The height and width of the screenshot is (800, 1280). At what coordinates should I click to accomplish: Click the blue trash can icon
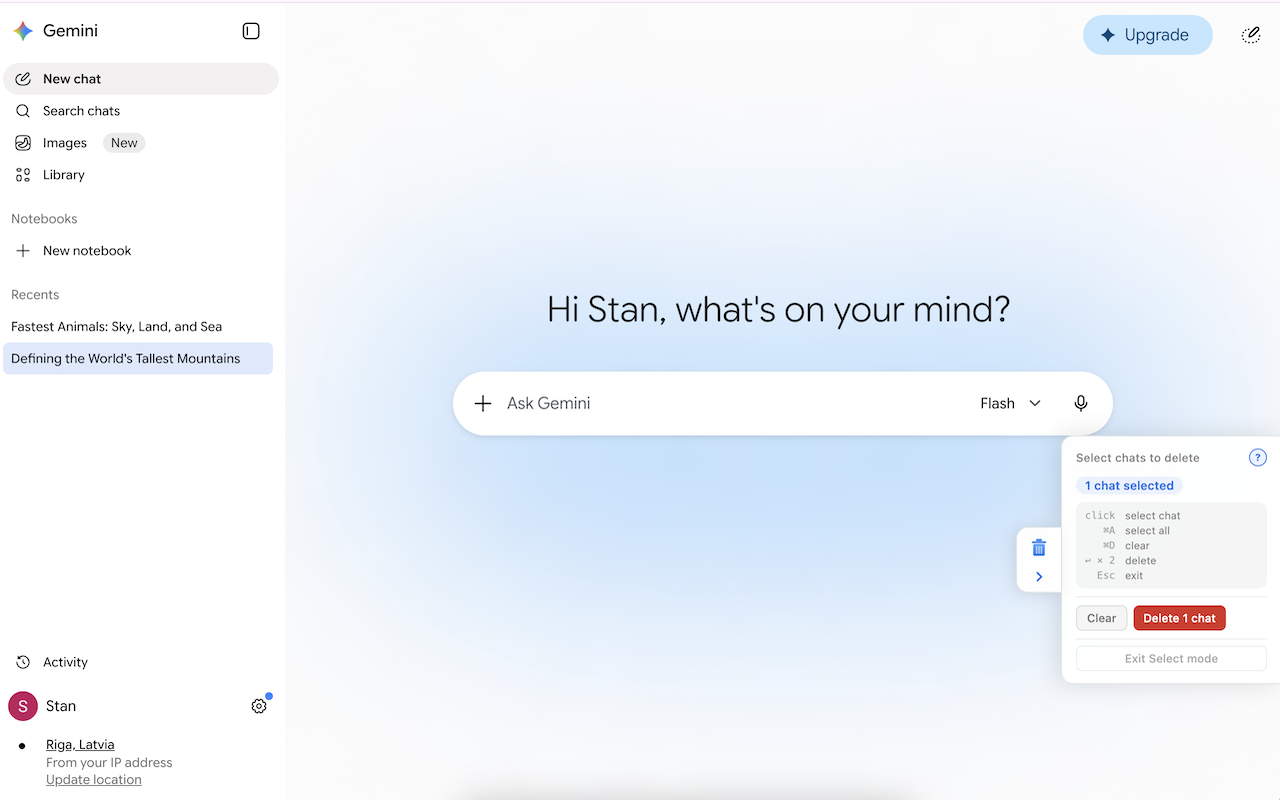[x=1039, y=547]
